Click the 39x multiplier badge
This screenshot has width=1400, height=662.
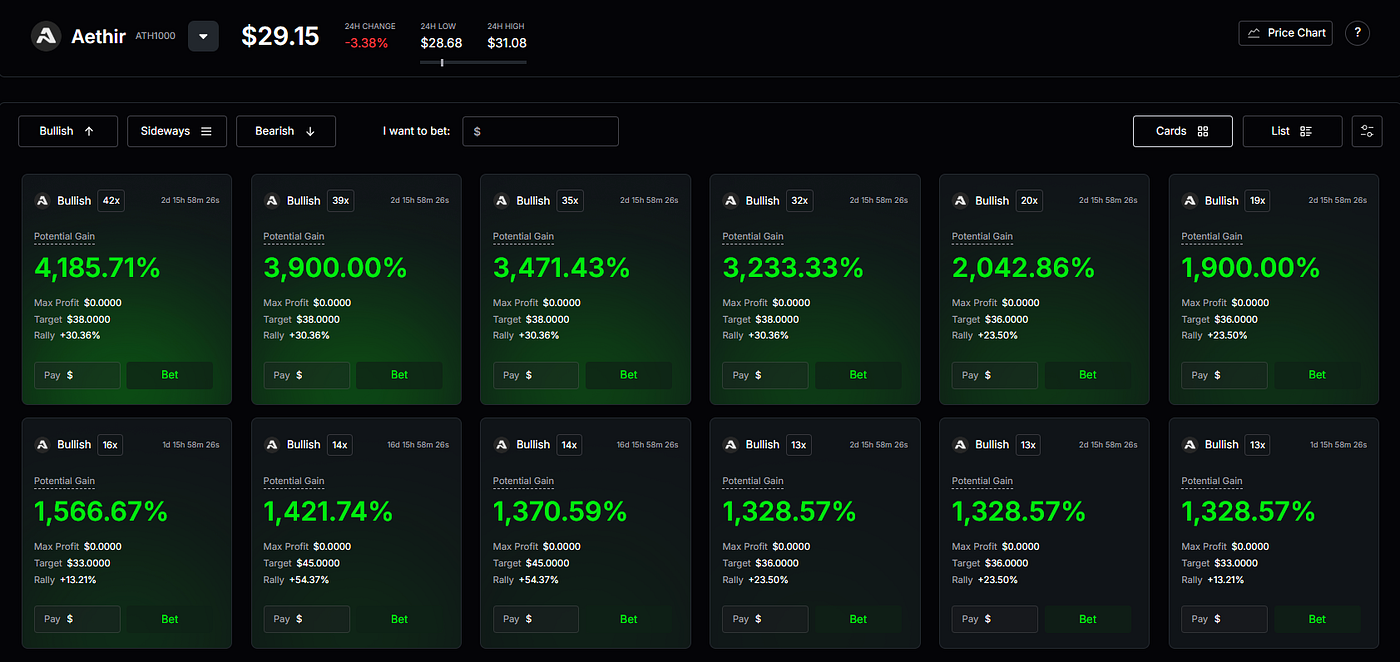point(340,200)
